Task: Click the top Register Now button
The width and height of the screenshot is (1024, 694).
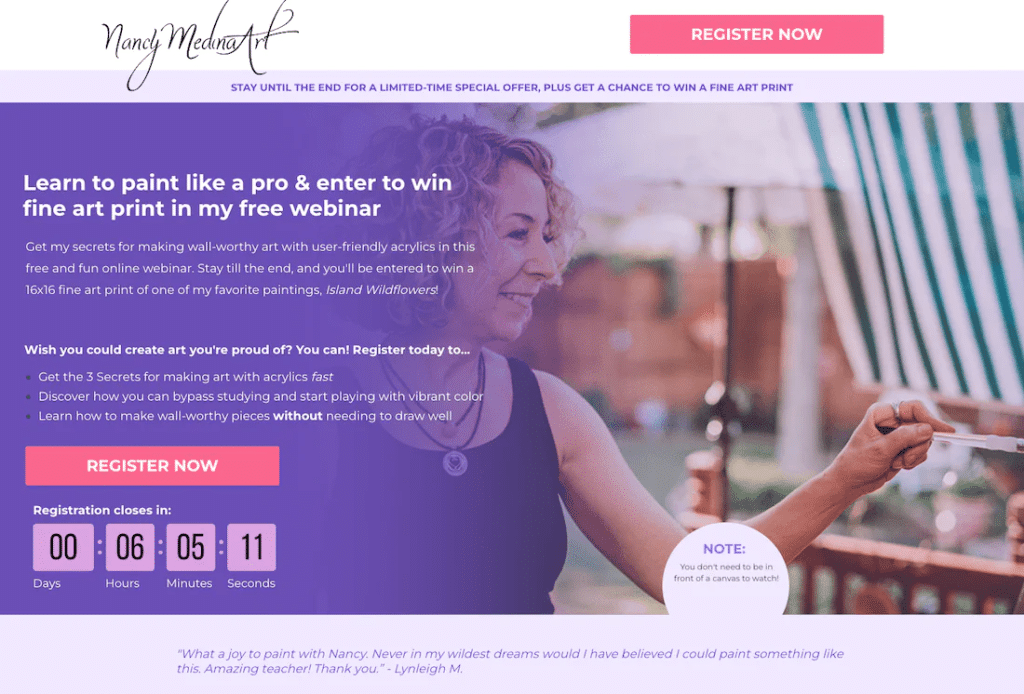Action: 756,34
